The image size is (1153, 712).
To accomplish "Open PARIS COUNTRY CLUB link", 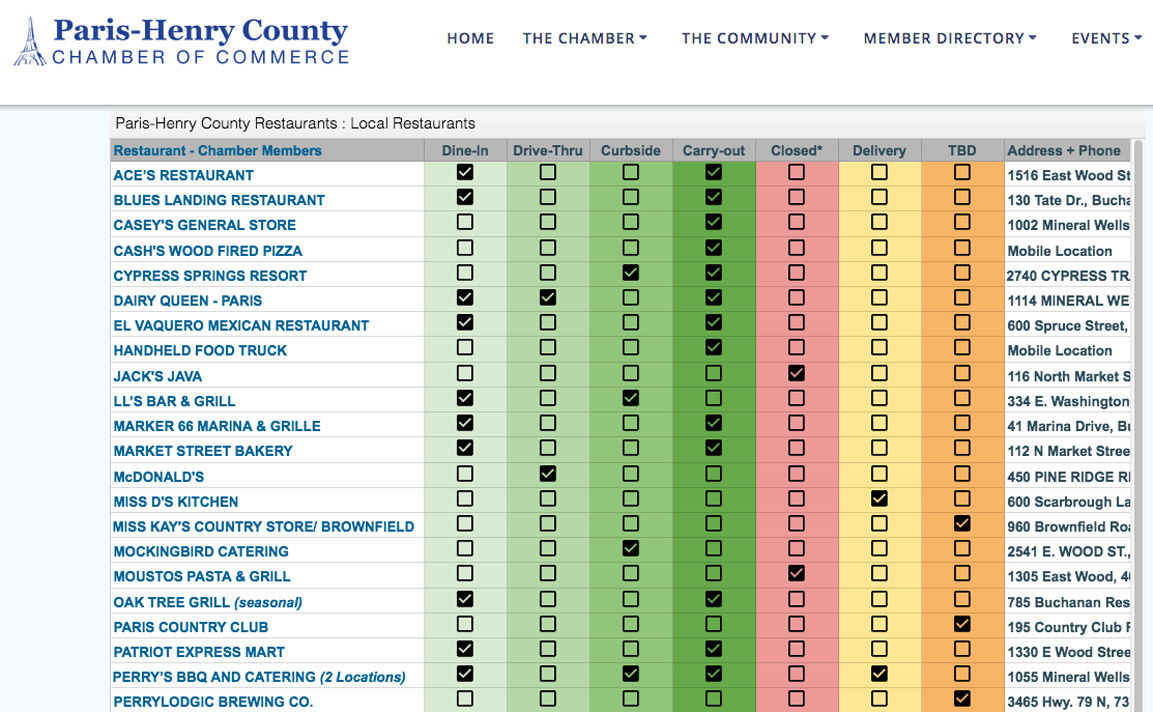I will point(190,627).
